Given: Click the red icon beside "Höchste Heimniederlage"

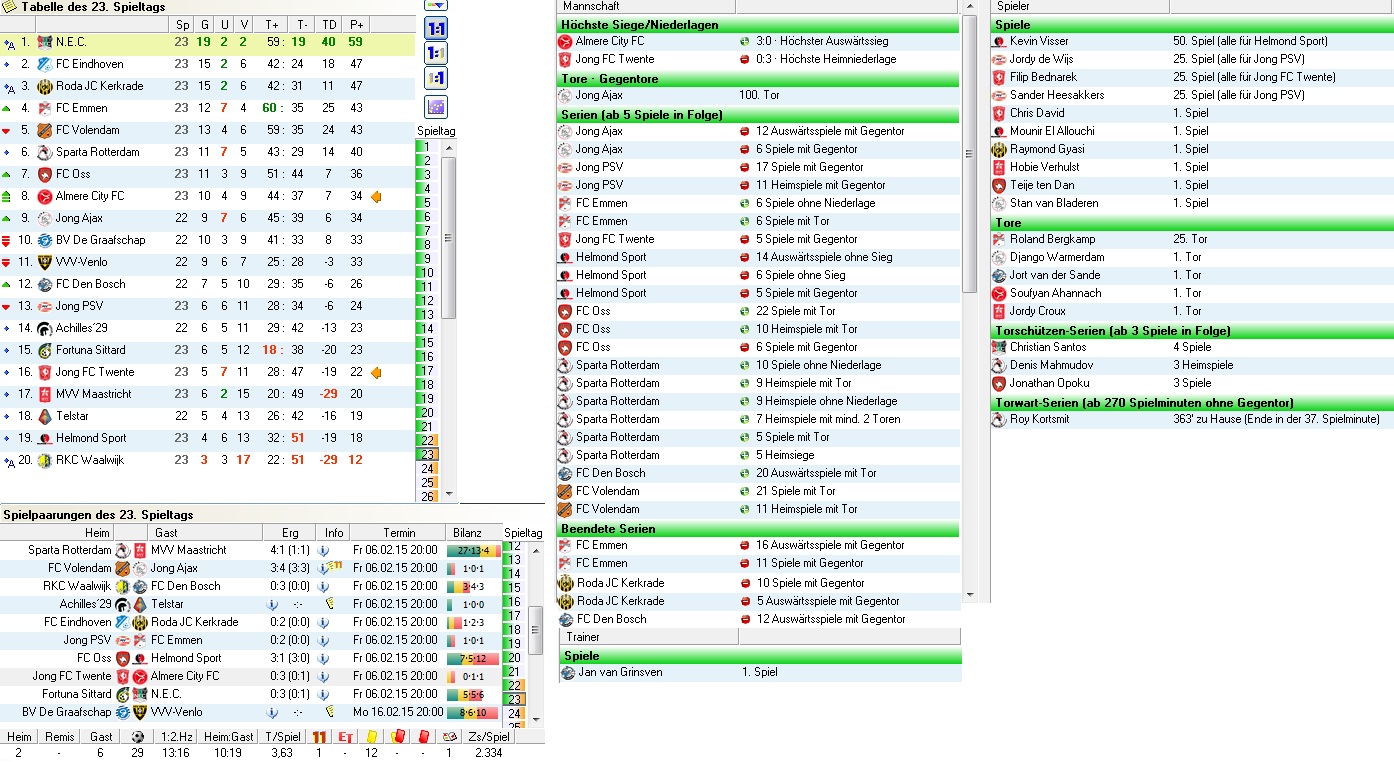Looking at the screenshot, I should pos(744,59).
